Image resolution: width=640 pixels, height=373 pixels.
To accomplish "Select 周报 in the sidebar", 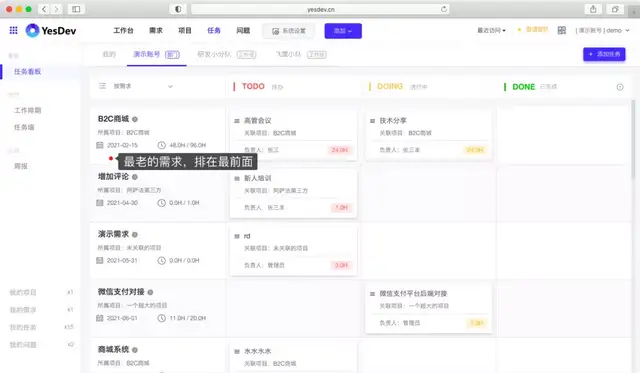I will click(21, 166).
